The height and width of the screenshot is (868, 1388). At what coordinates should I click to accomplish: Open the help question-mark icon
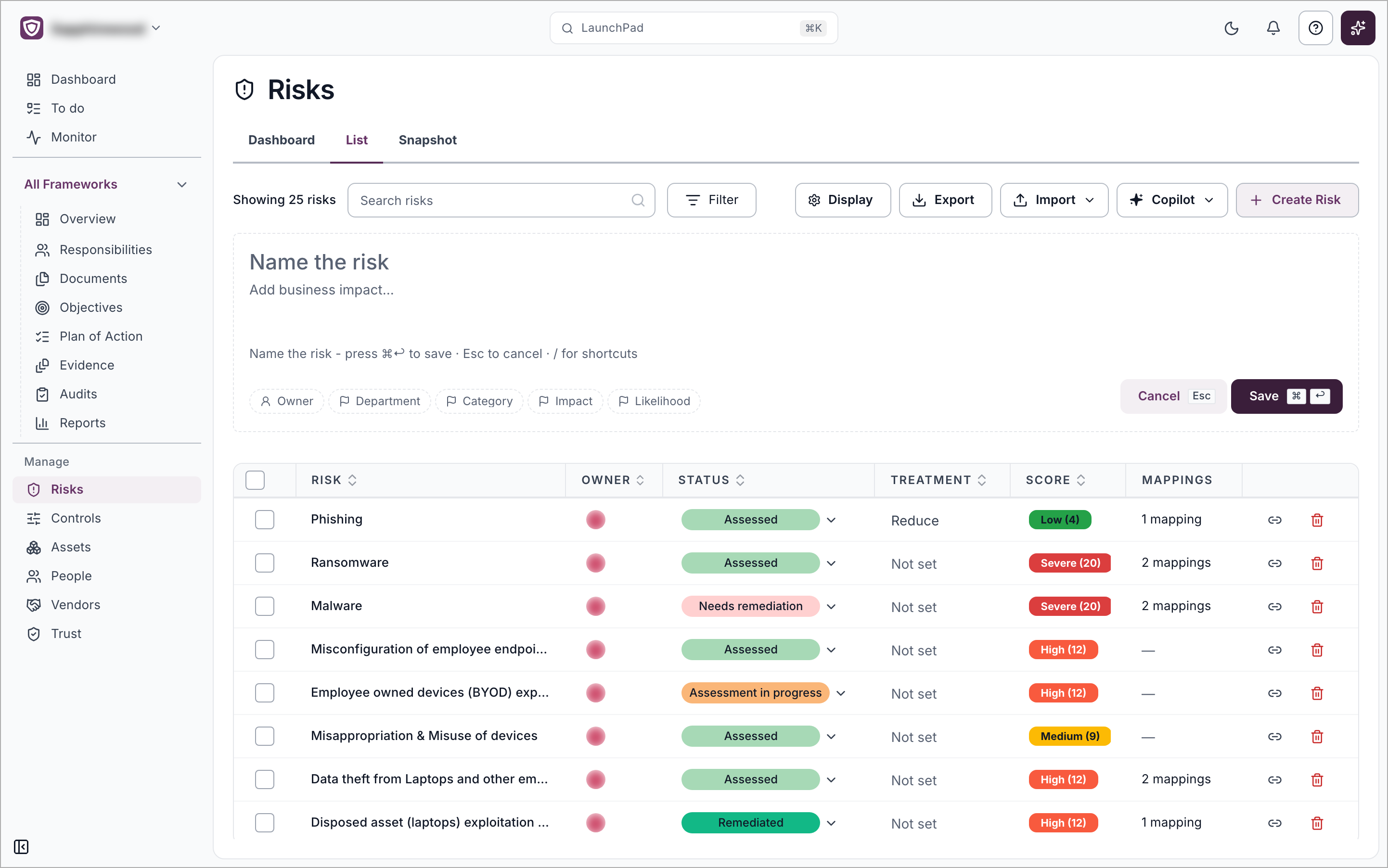click(x=1315, y=28)
